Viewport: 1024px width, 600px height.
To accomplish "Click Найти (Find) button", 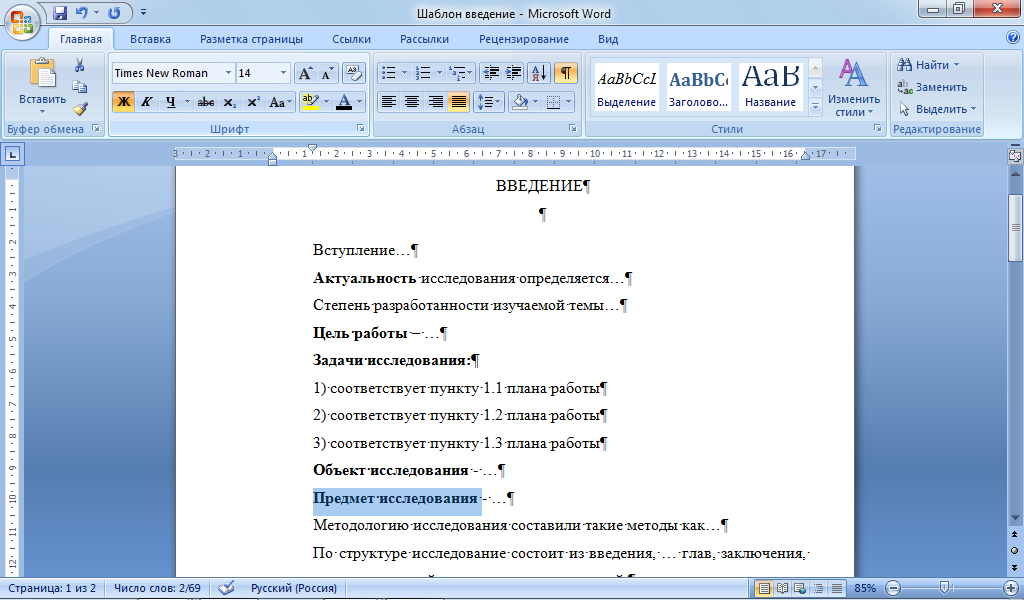I will pyautogui.click(x=929, y=65).
